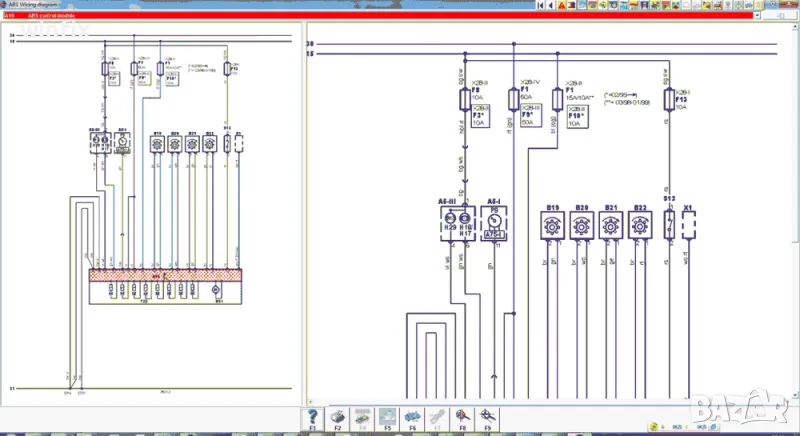Select fuse F8 10A in the diagram
The height and width of the screenshot is (436, 800).
(464, 98)
